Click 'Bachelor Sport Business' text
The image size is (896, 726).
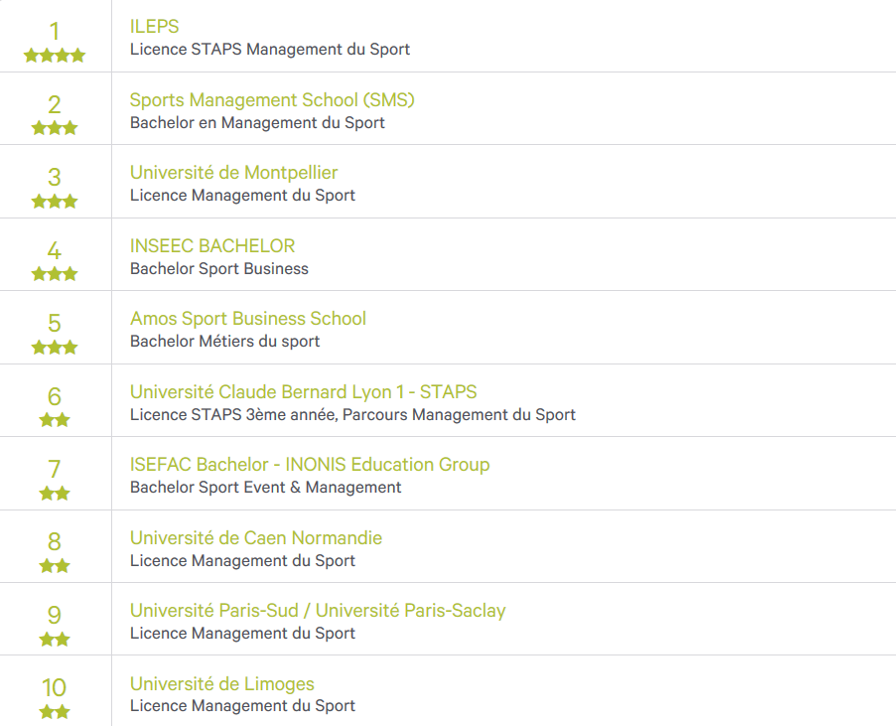coord(219,269)
